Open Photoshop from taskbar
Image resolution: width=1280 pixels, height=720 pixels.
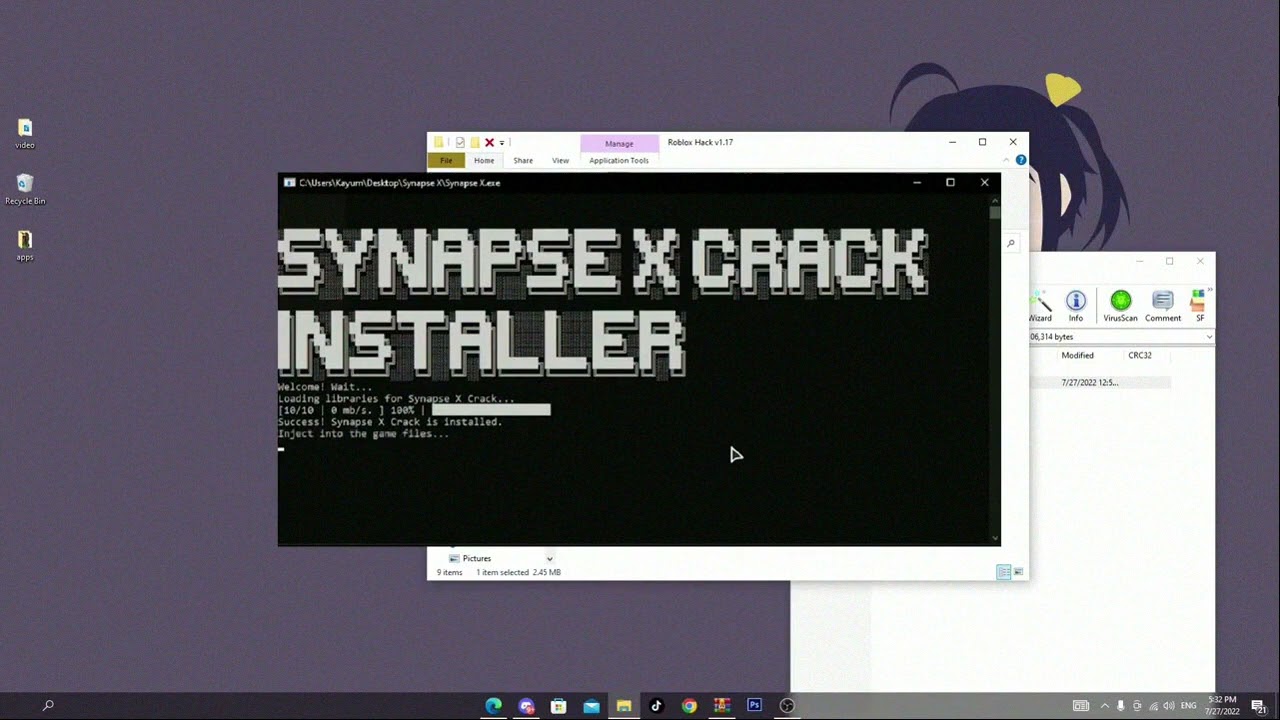tap(754, 706)
